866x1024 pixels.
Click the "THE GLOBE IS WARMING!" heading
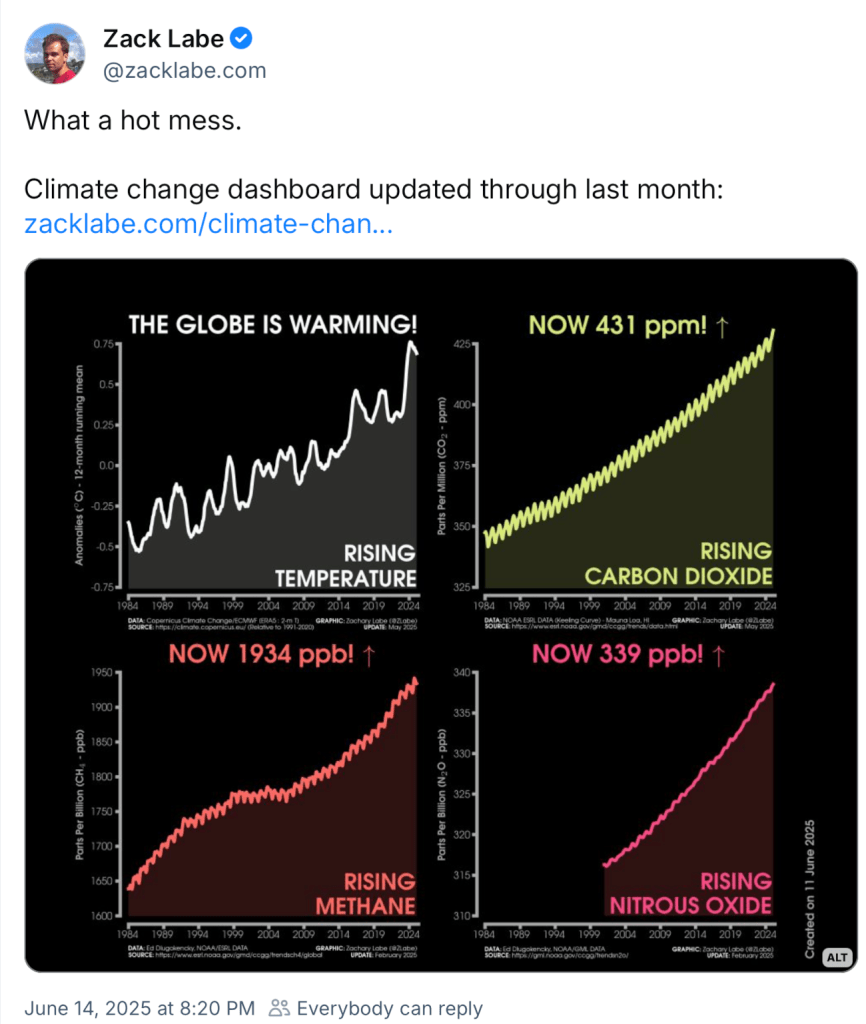pos(272,325)
